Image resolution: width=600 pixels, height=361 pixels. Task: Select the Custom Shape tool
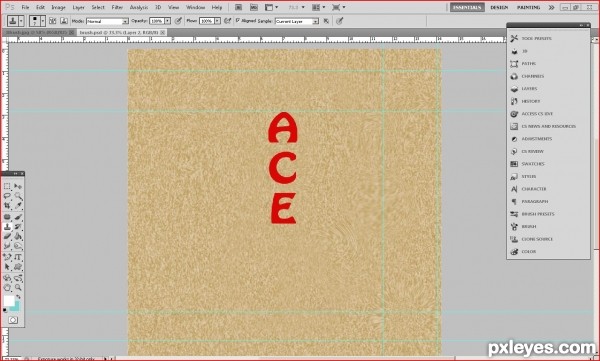click(18, 266)
